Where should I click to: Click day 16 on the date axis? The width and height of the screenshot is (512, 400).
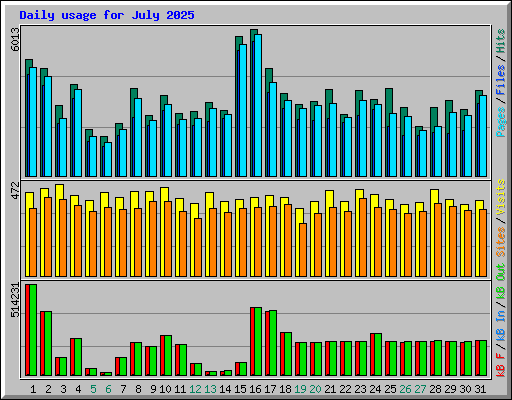[255, 389]
